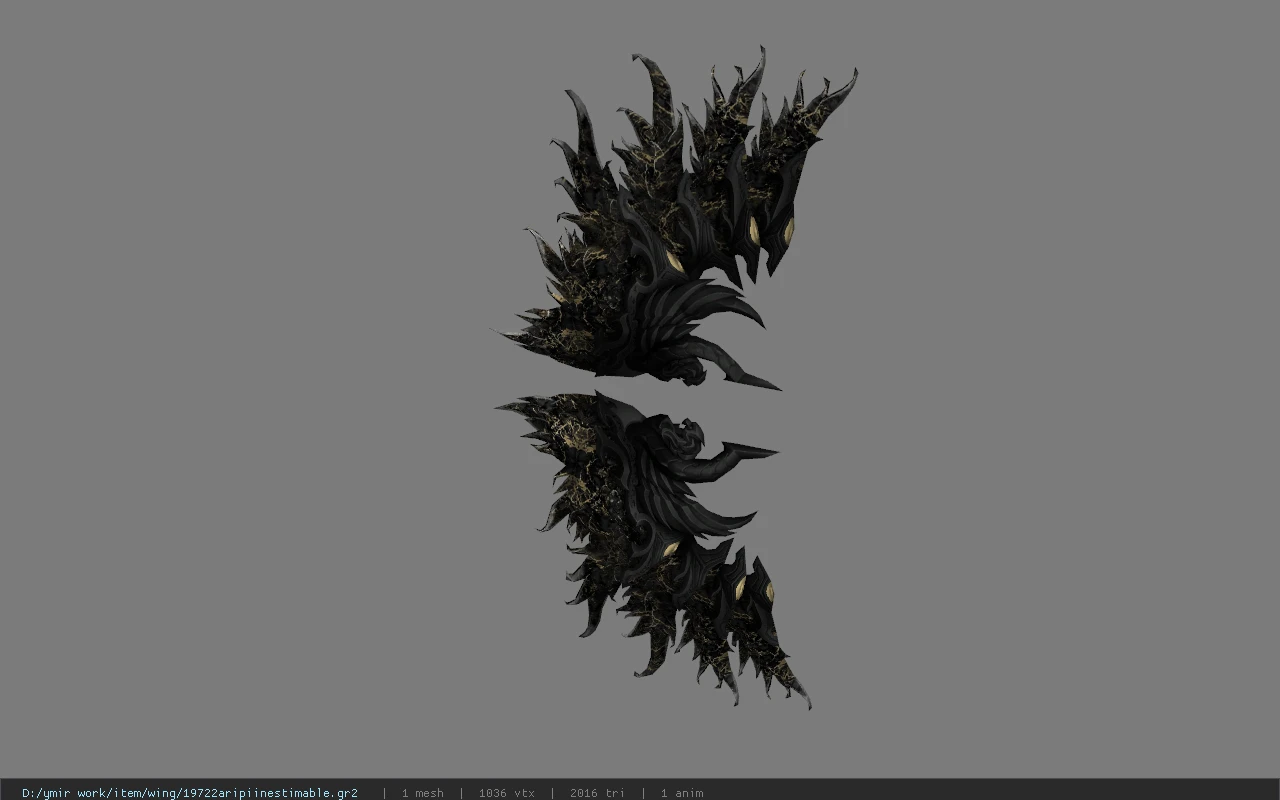The image size is (1280, 800).
Task: Click the "1036 vtx" status bar entry
Action: 506,793
